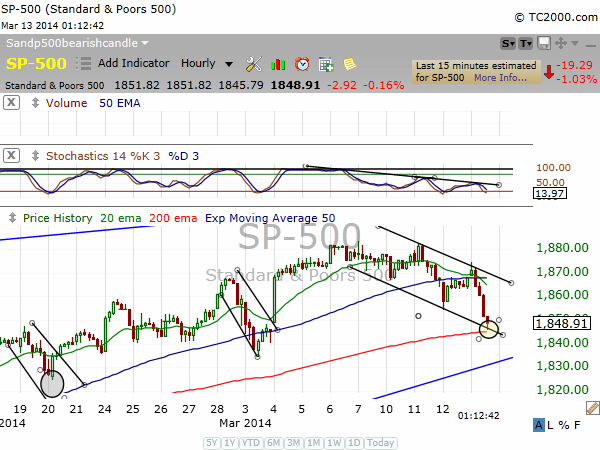The image size is (600, 450).
Task: Click the Mar 2014 date axis label
Action: [x=245, y=423]
